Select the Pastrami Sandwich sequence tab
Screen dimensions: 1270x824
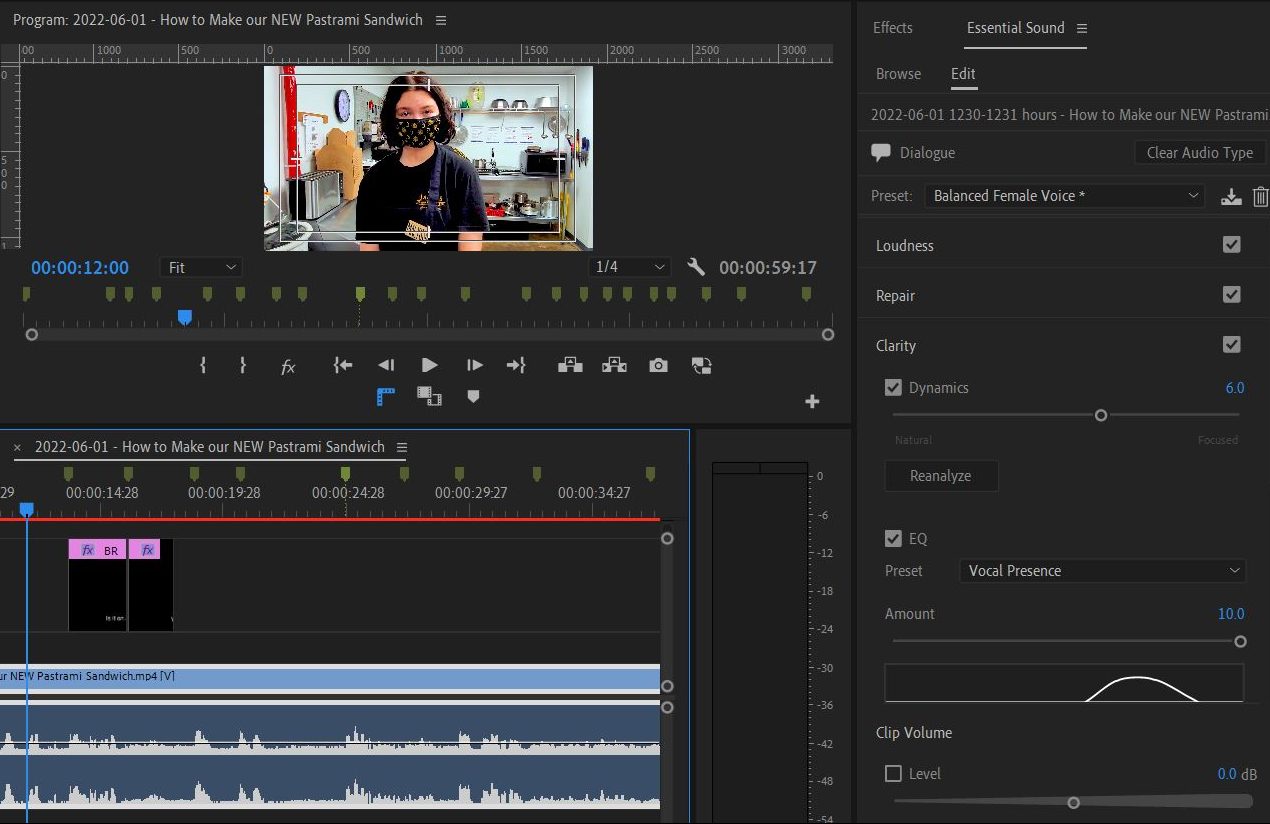pos(209,447)
